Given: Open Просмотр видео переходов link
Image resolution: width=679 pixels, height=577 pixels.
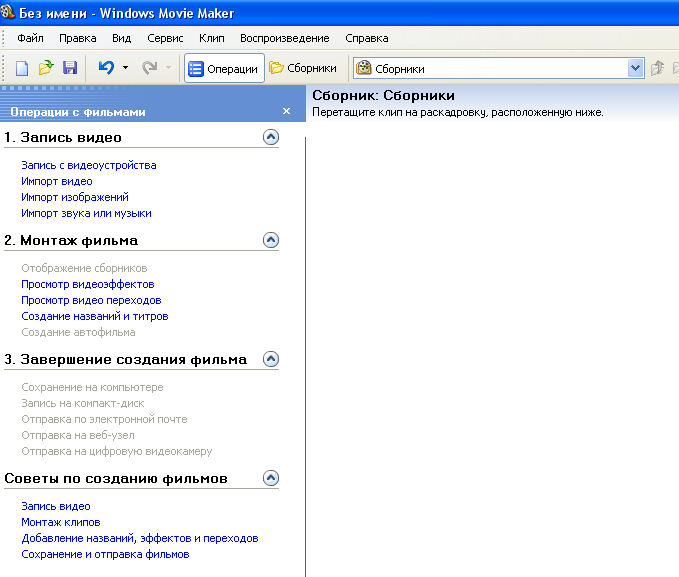Looking at the screenshot, I should click(x=91, y=300).
